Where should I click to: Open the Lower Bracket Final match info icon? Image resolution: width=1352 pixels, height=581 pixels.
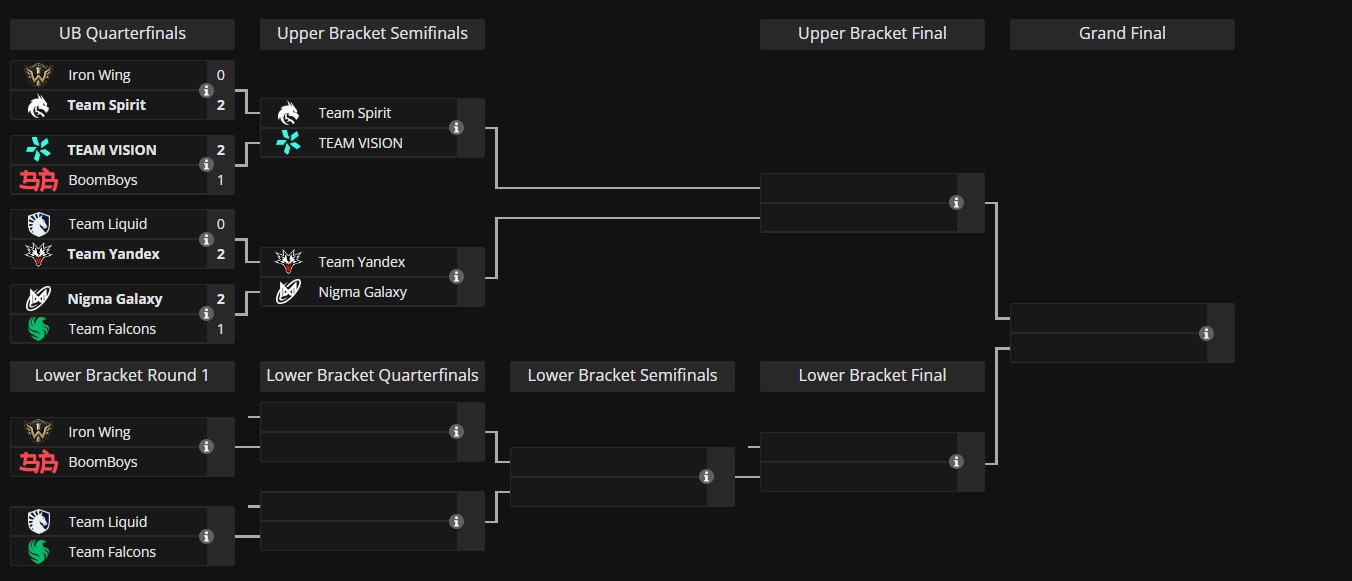956,462
